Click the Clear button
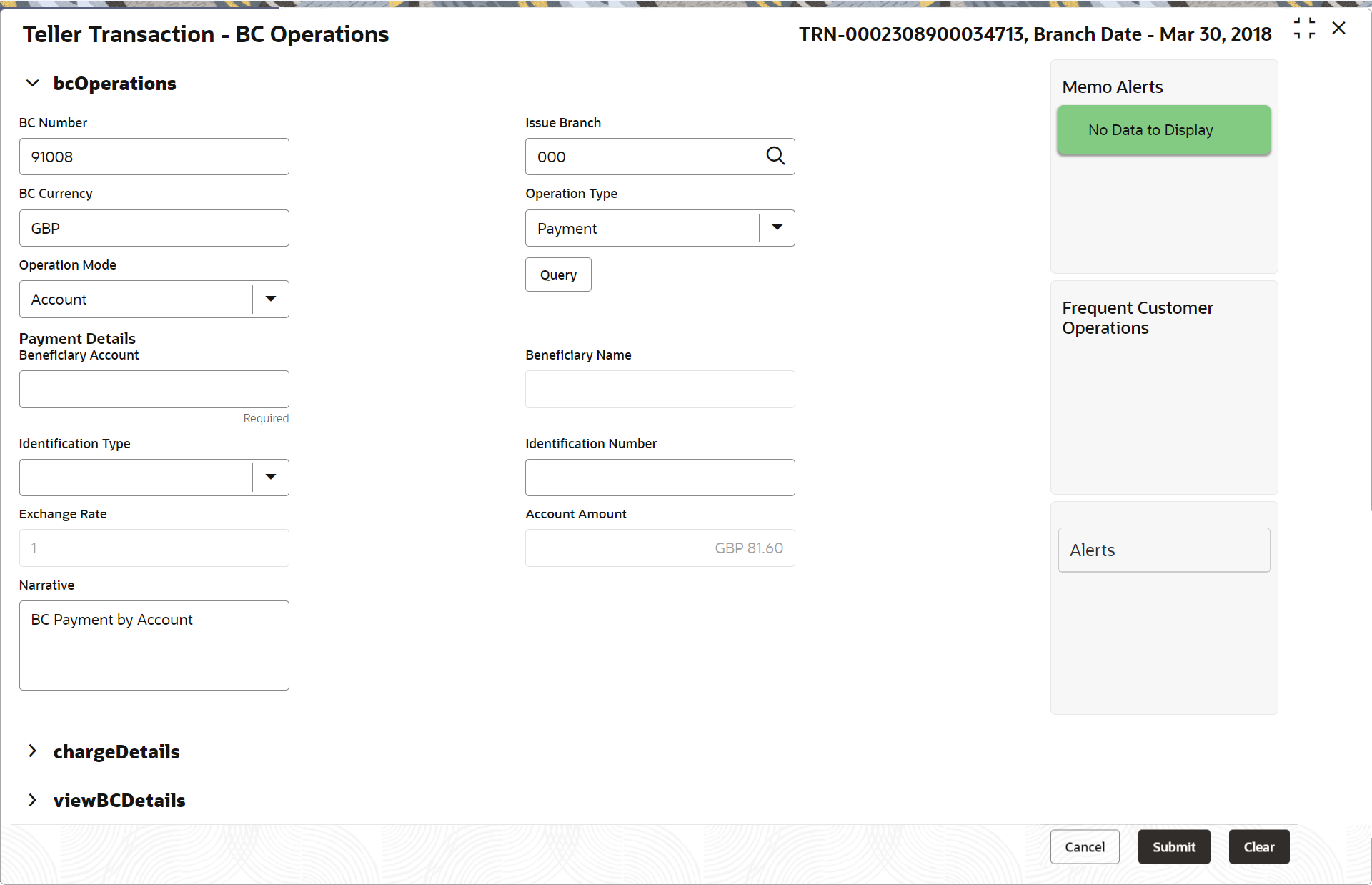Viewport: 1372px width, 885px height. pyautogui.click(x=1258, y=846)
